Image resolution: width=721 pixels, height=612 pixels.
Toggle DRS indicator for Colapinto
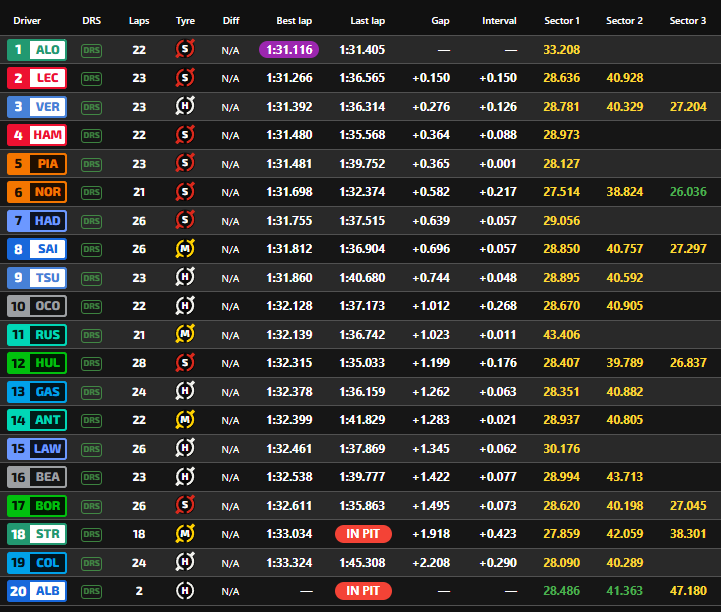92,562
